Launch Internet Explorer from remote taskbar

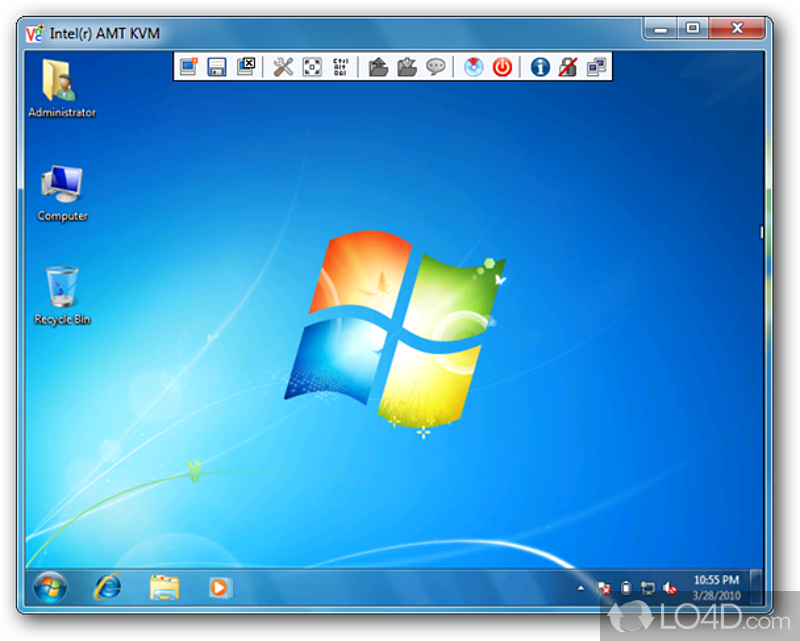108,587
